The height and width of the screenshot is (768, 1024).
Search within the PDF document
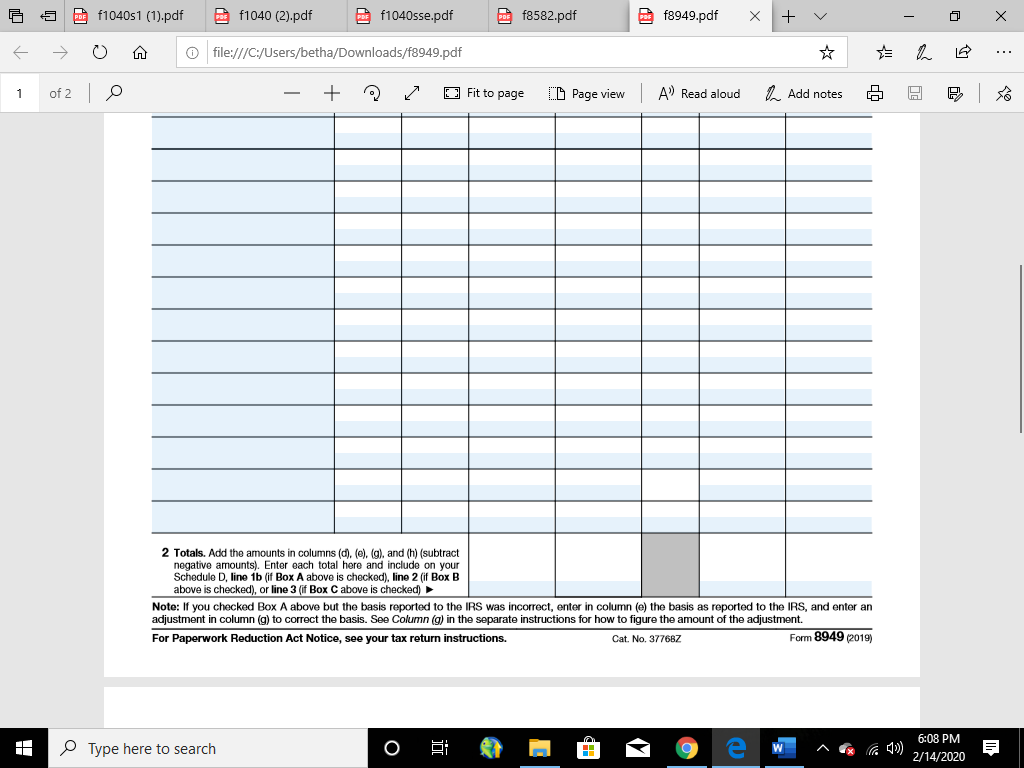pos(114,93)
